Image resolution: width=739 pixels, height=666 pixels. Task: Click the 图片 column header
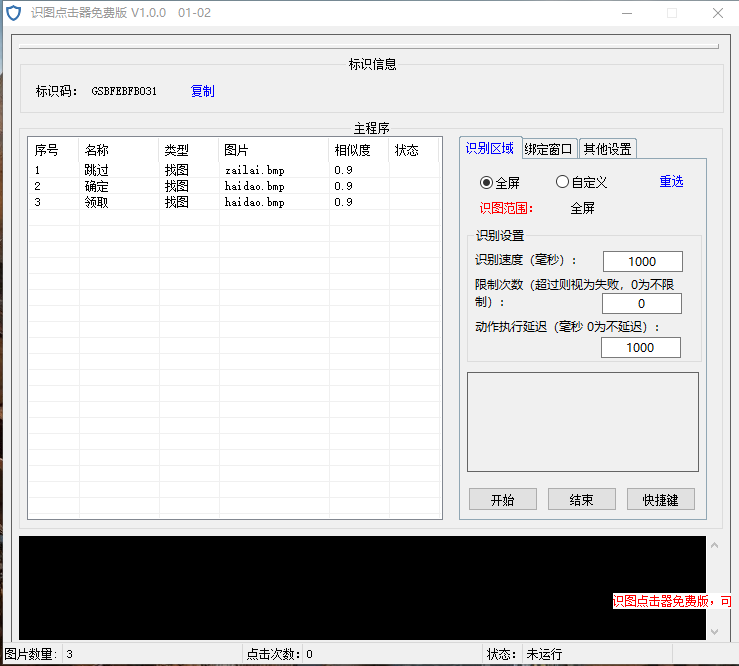pos(274,150)
